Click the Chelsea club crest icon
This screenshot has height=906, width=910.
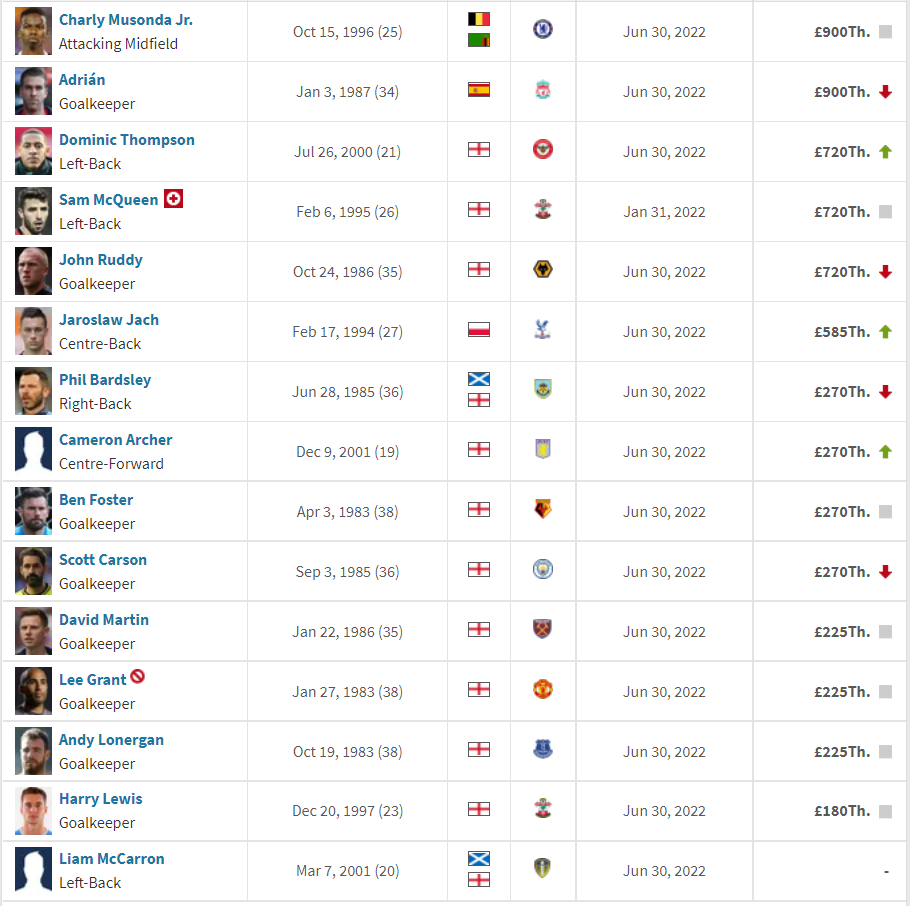pyautogui.click(x=543, y=29)
